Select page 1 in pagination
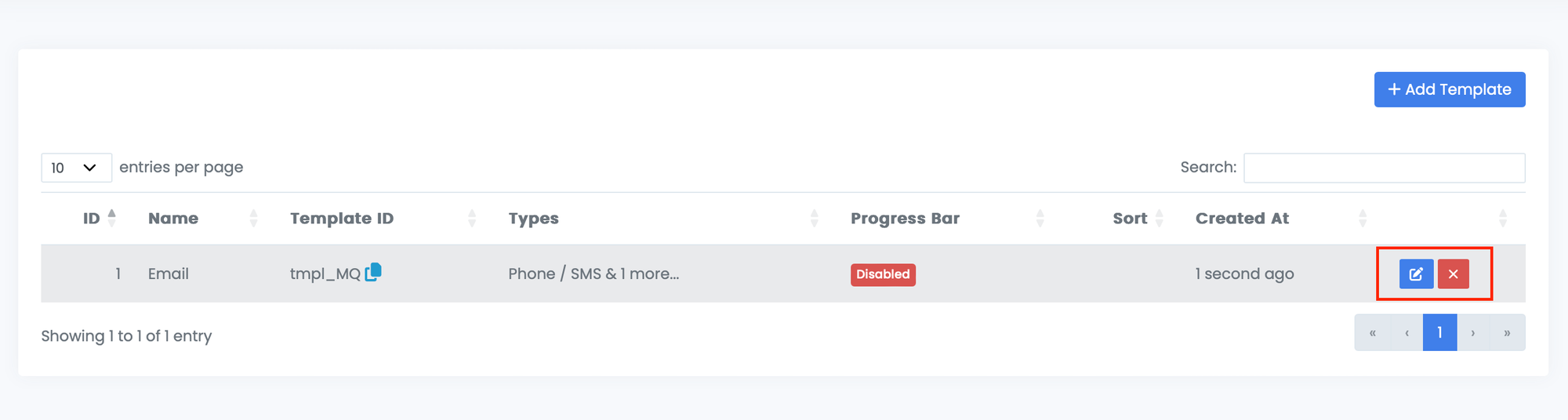 tap(1439, 333)
